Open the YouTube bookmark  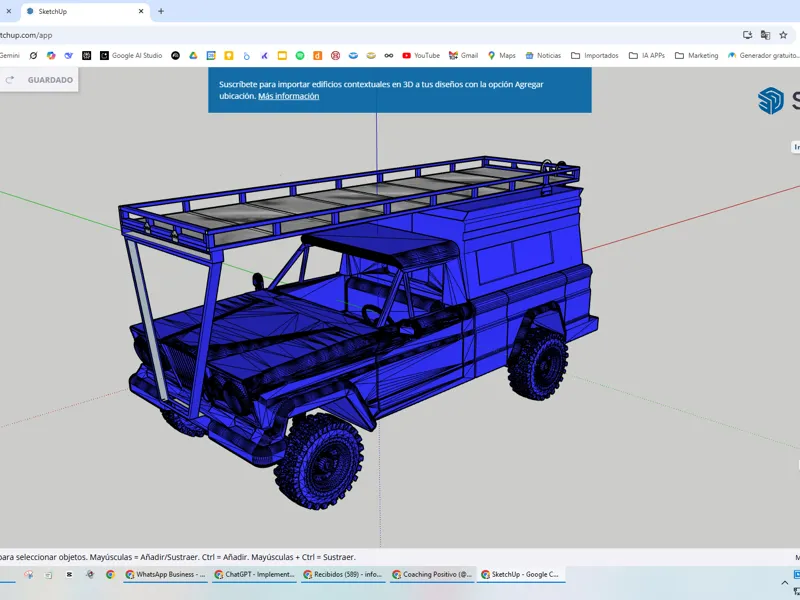(x=421, y=56)
